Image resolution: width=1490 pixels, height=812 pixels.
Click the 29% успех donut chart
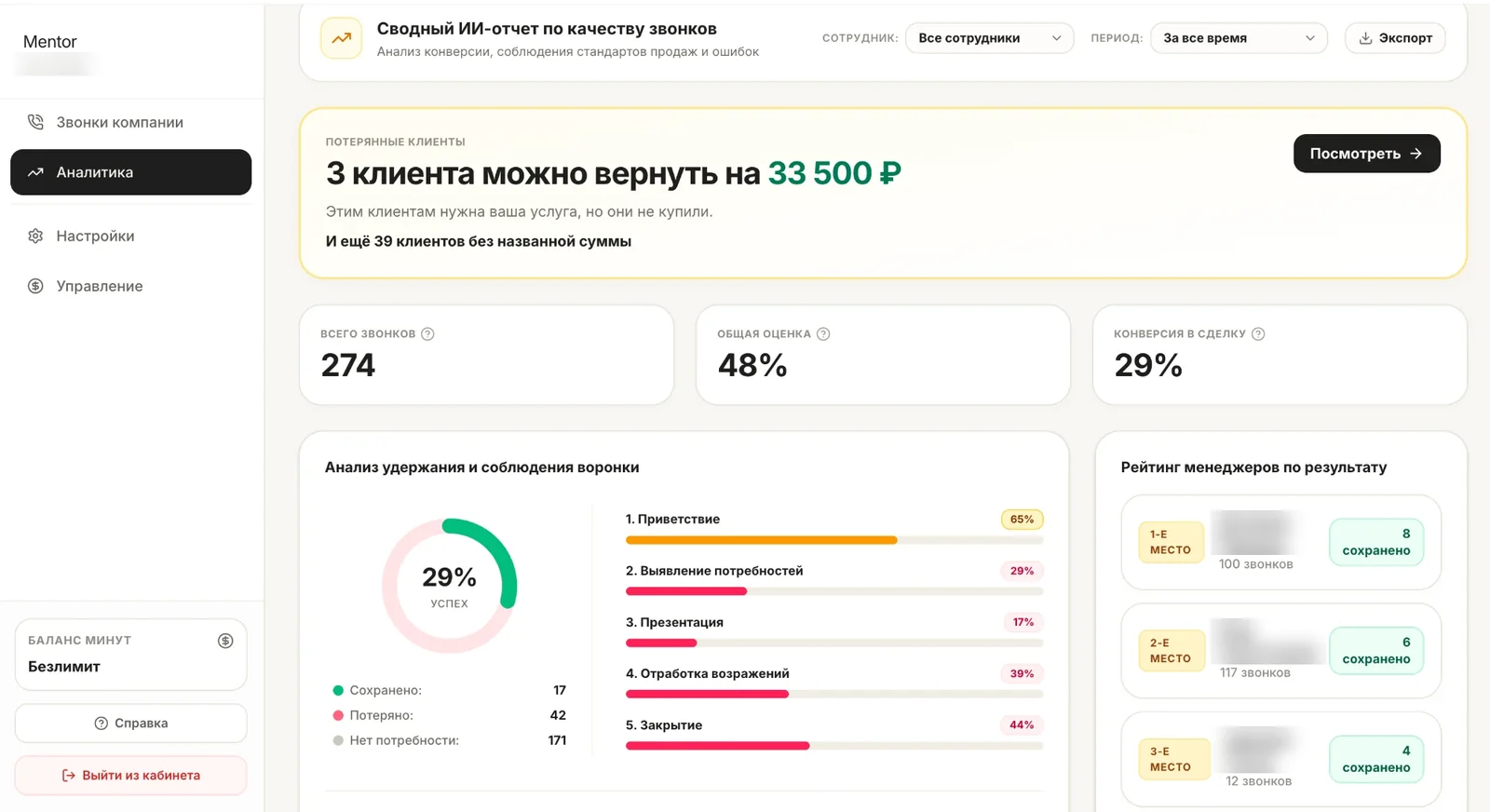tap(450, 586)
